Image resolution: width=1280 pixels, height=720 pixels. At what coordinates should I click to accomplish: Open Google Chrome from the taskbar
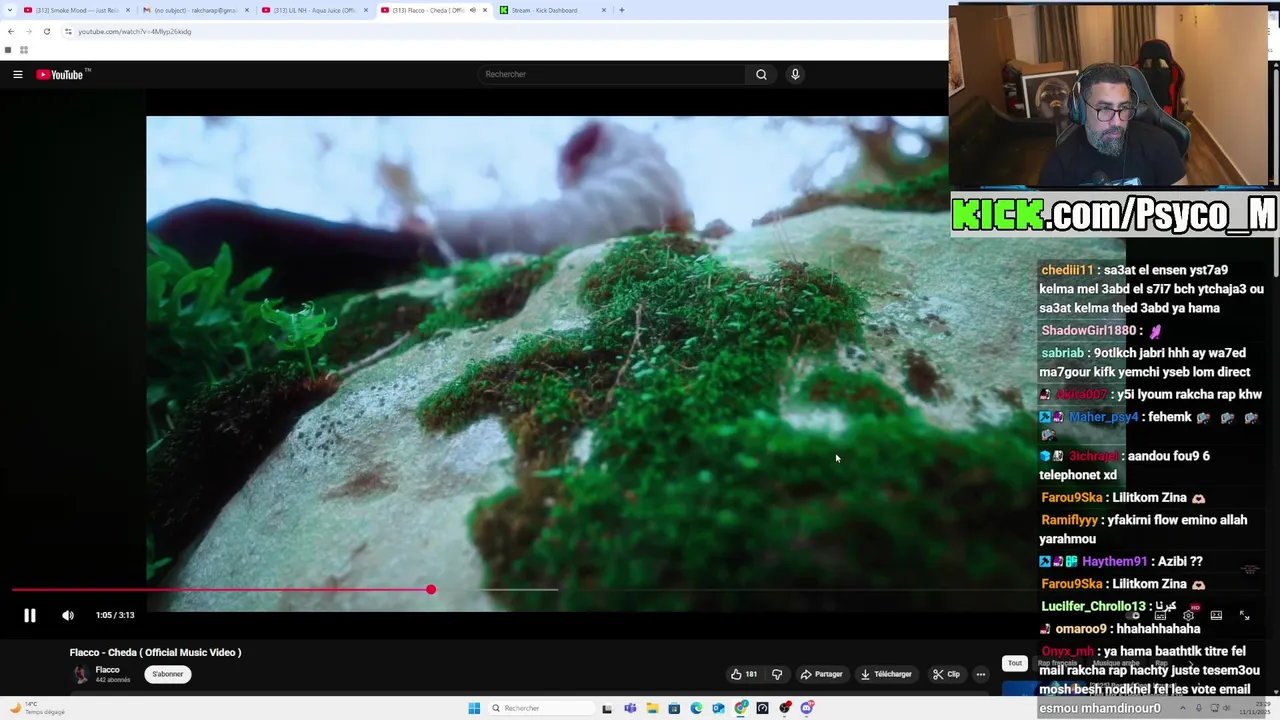(x=741, y=708)
